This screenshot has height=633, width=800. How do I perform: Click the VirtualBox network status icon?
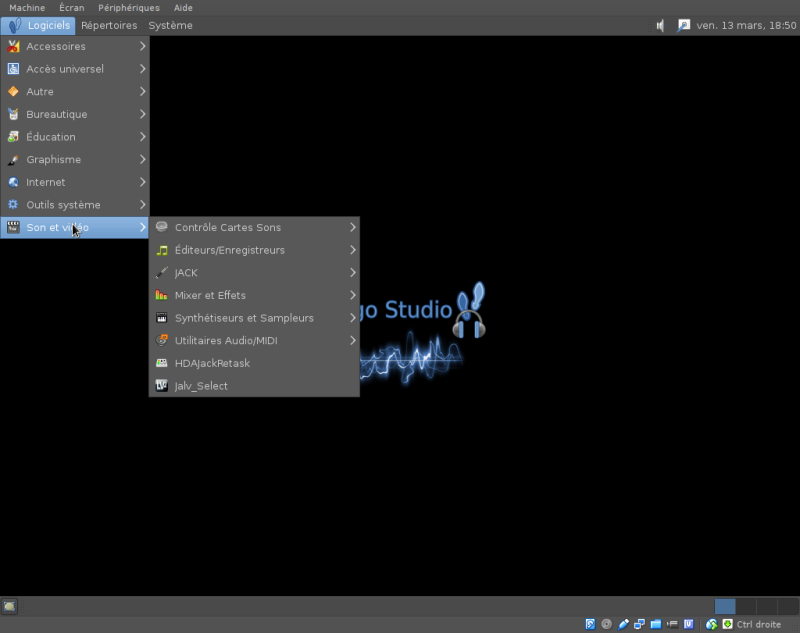click(x=639, y=624)
